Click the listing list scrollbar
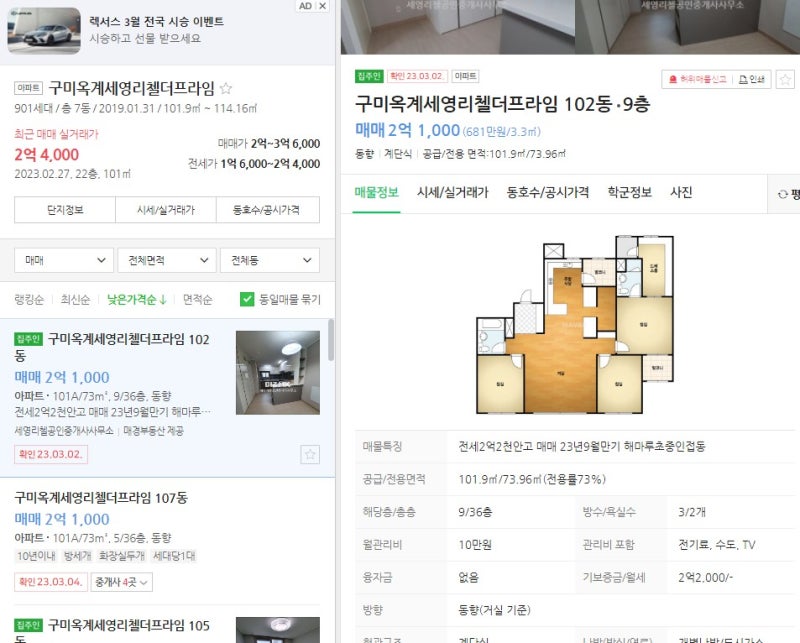800x643 pixels. pyautogui.click(x=331, y=340)
